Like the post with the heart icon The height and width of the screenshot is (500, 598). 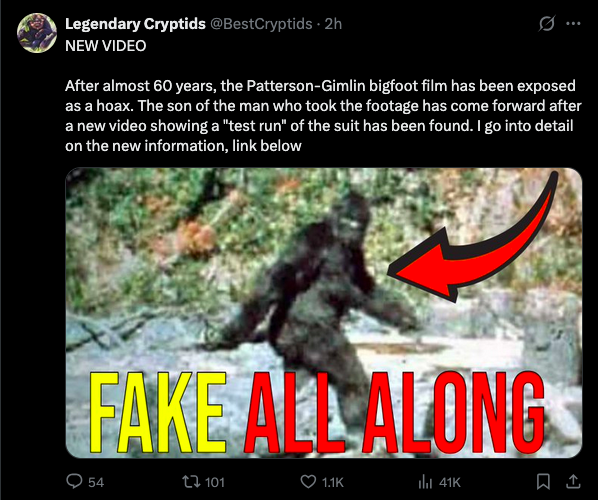(x=308, y=481)
